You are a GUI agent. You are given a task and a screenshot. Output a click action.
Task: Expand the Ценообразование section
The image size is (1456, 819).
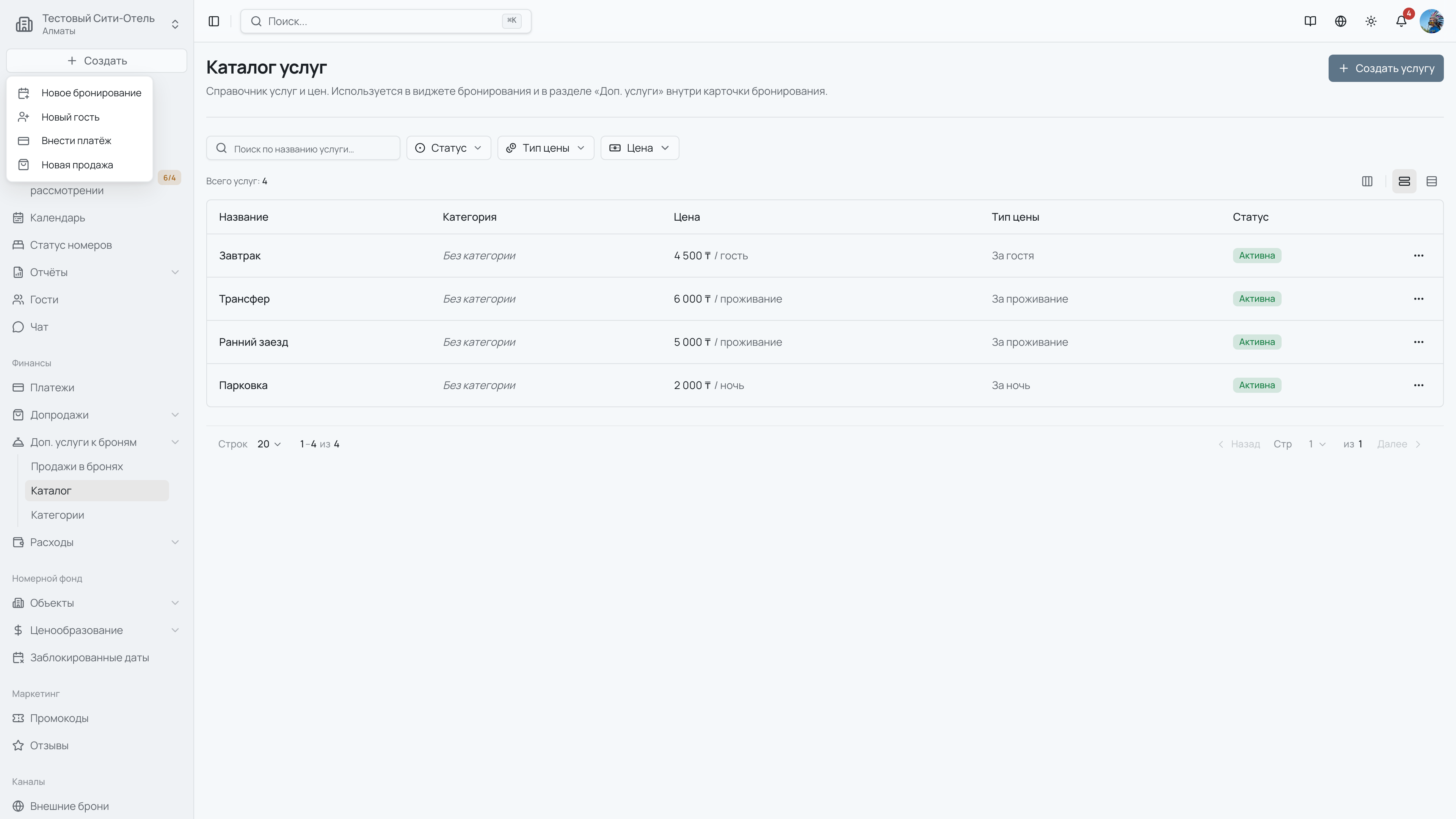point(96,630)
